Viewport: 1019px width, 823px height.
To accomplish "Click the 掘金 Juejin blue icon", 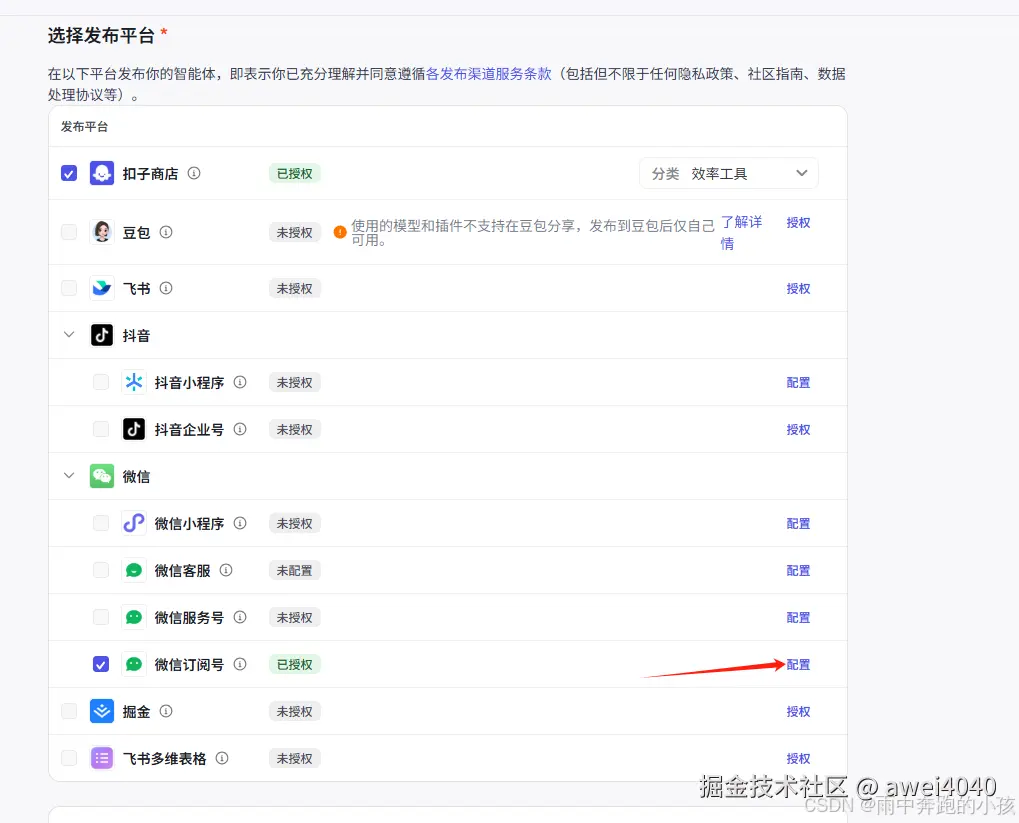I will [x=101, y=711].
